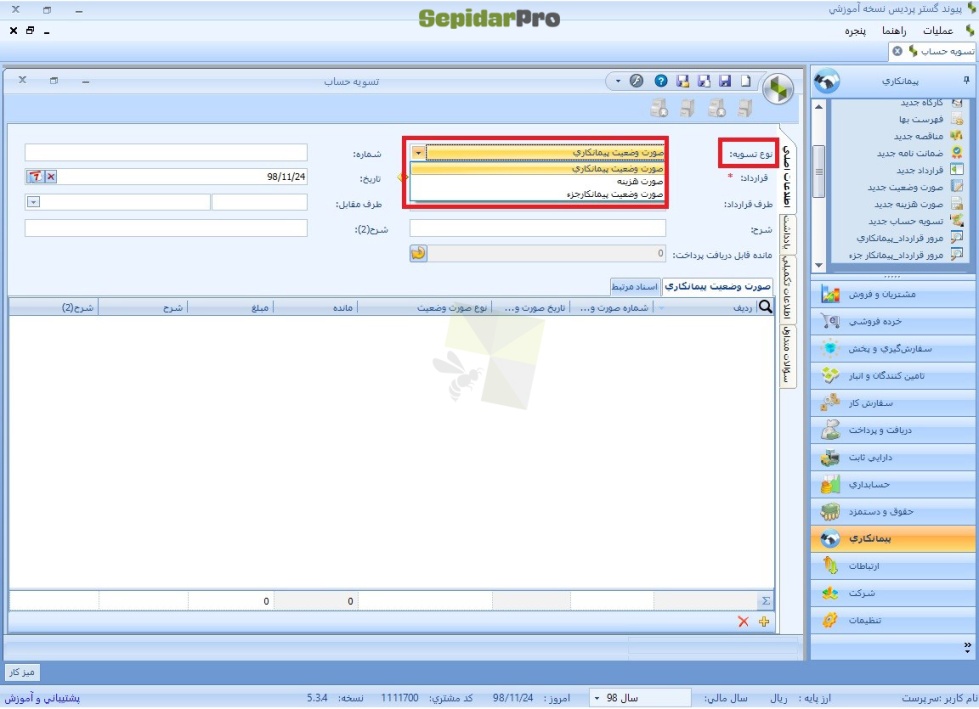Open the دریافت و پرداخت module
Screen dimensions: 979x709
(893, 430)
